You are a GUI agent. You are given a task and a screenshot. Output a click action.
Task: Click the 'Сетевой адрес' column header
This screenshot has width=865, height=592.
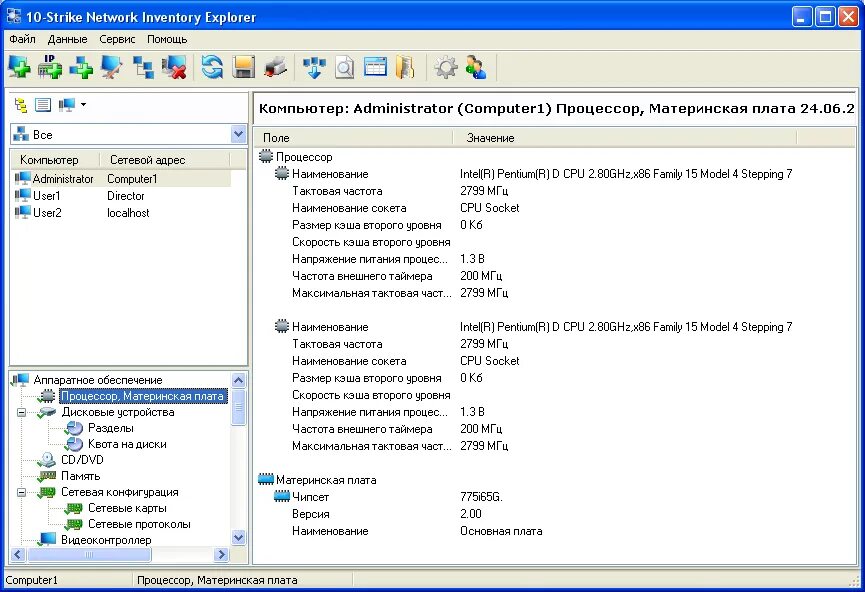coord(165,159)
